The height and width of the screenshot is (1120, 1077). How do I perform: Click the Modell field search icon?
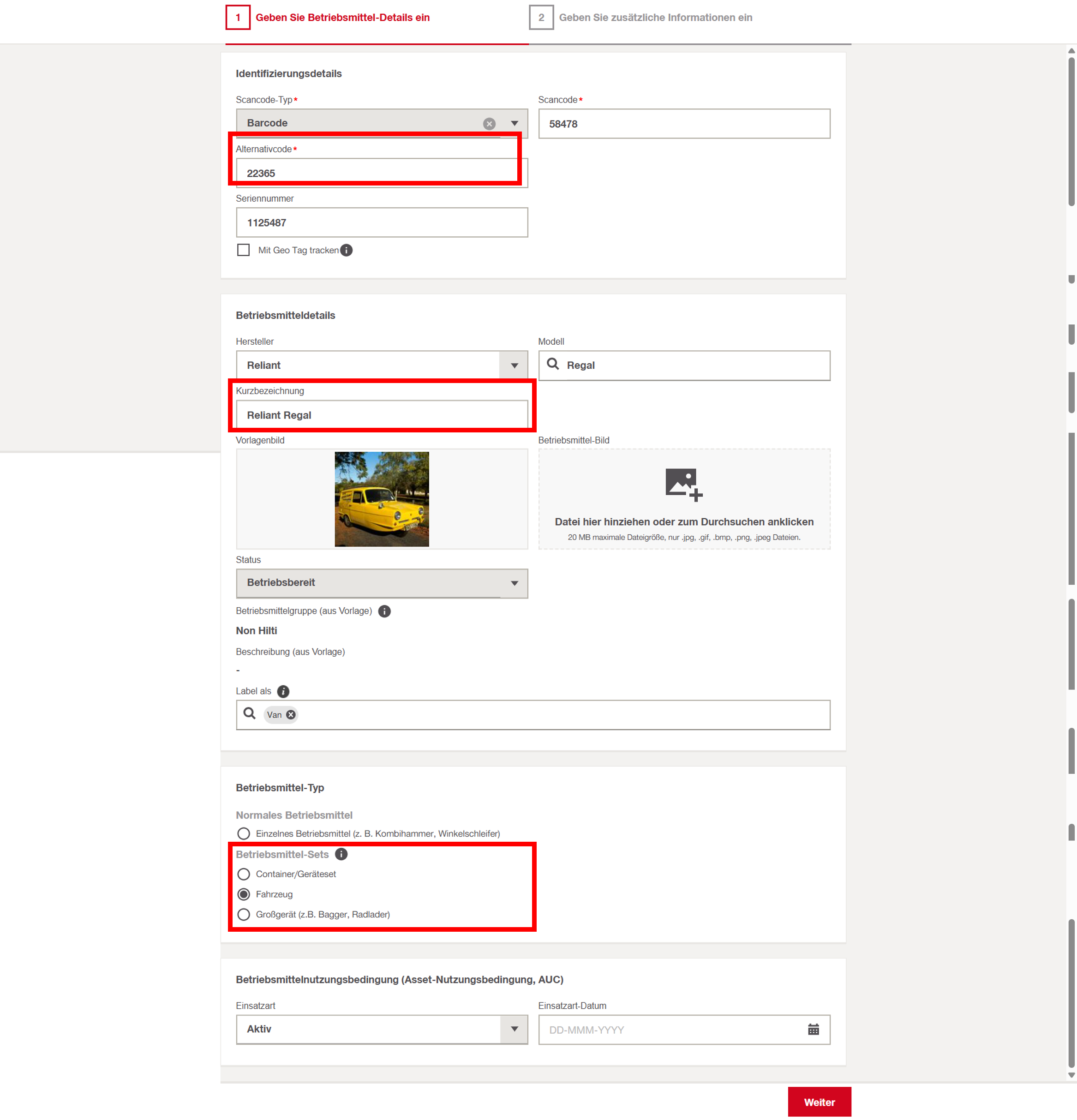[552, 365]
